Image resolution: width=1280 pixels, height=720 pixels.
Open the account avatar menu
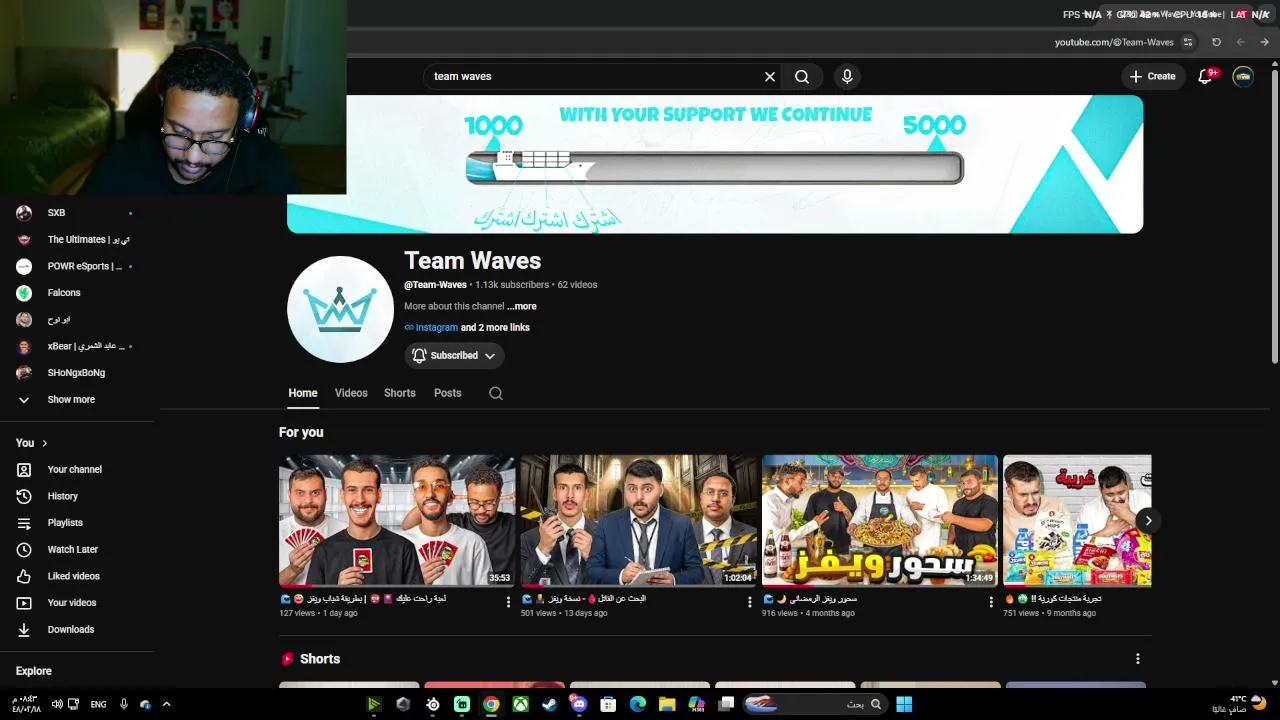tap(1243, 76)
